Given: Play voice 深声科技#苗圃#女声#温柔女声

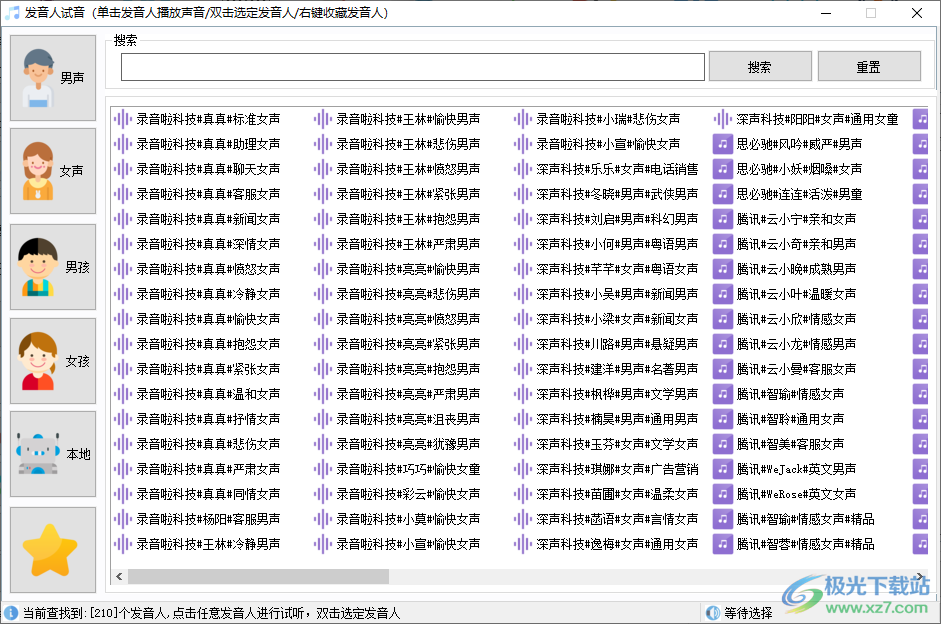Looking at the screenshot, I should pos(617,494).
